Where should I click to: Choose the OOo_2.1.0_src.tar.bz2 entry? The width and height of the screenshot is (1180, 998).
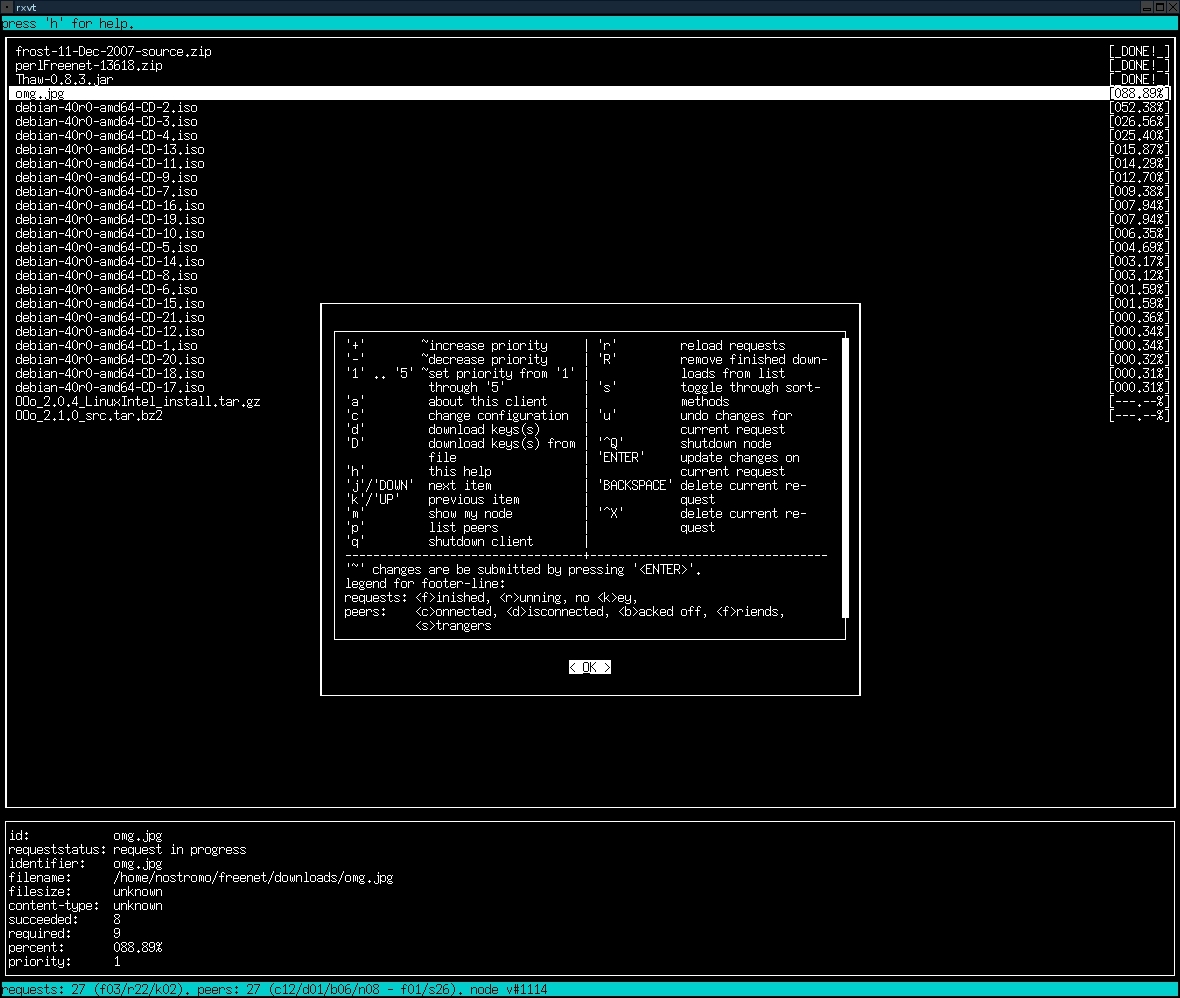point(88,415)
